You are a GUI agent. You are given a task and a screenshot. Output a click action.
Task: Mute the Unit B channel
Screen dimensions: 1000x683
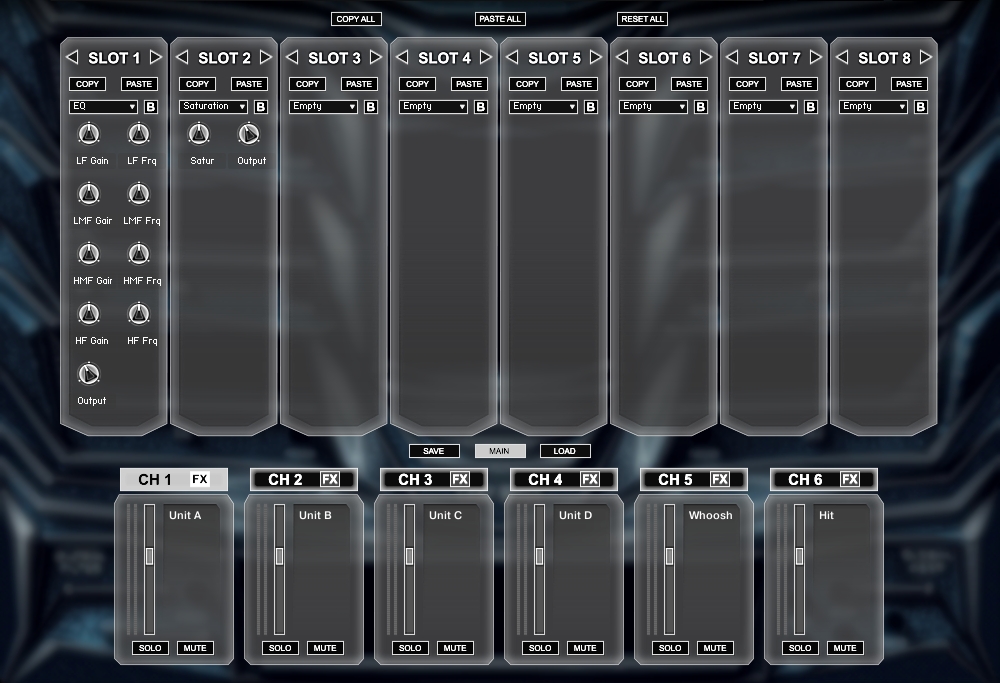tap(325, 648)
